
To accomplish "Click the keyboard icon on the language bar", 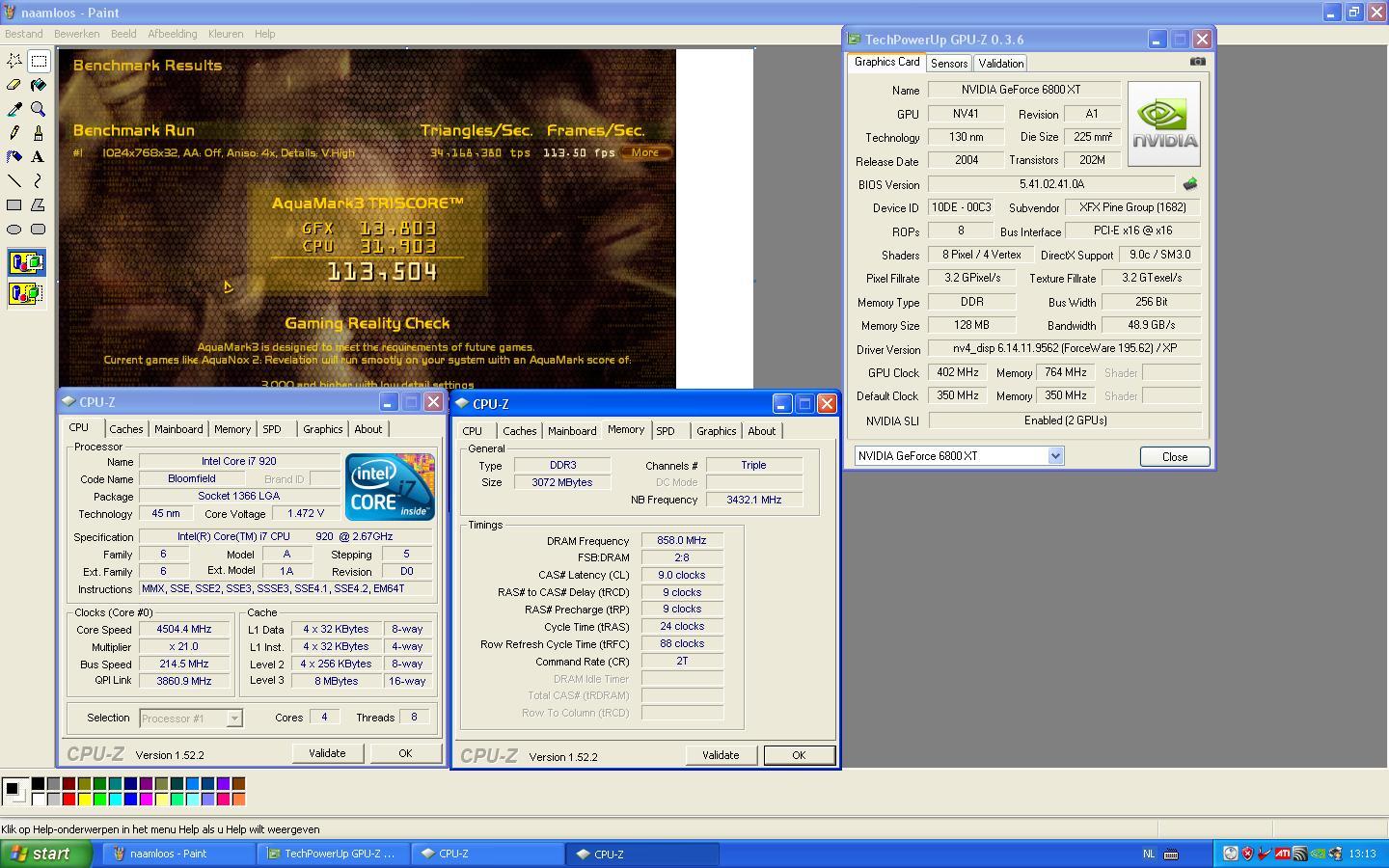I will [1171, 854].
